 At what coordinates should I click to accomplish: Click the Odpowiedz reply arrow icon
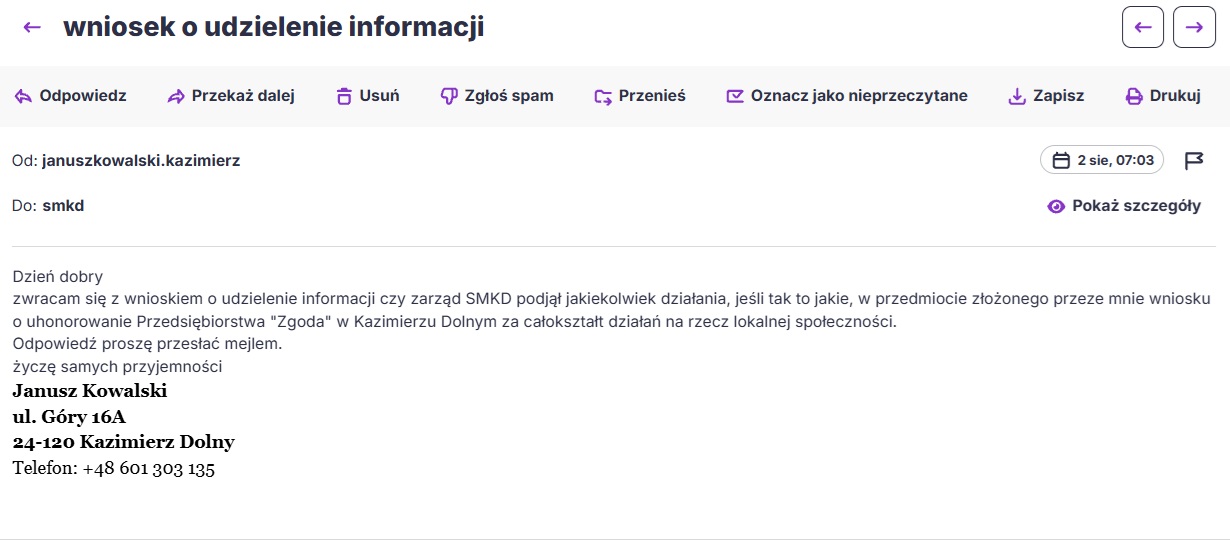[23, 96]
